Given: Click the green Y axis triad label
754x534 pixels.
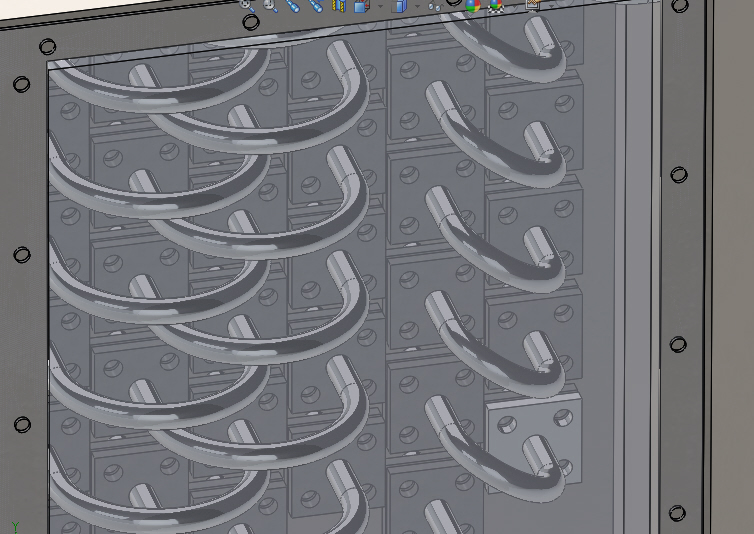Looking at the screenshot, I should (15, 527).
